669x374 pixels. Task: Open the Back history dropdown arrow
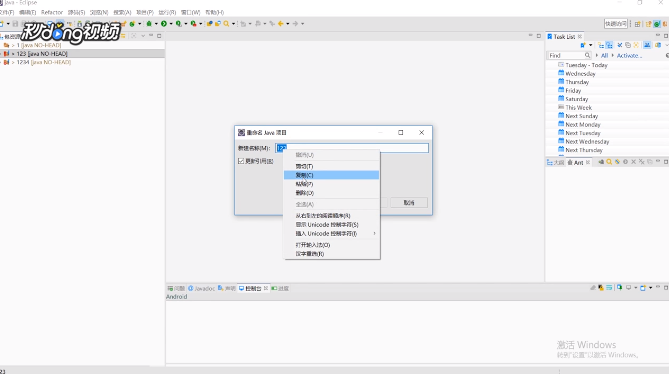point(288,24)
